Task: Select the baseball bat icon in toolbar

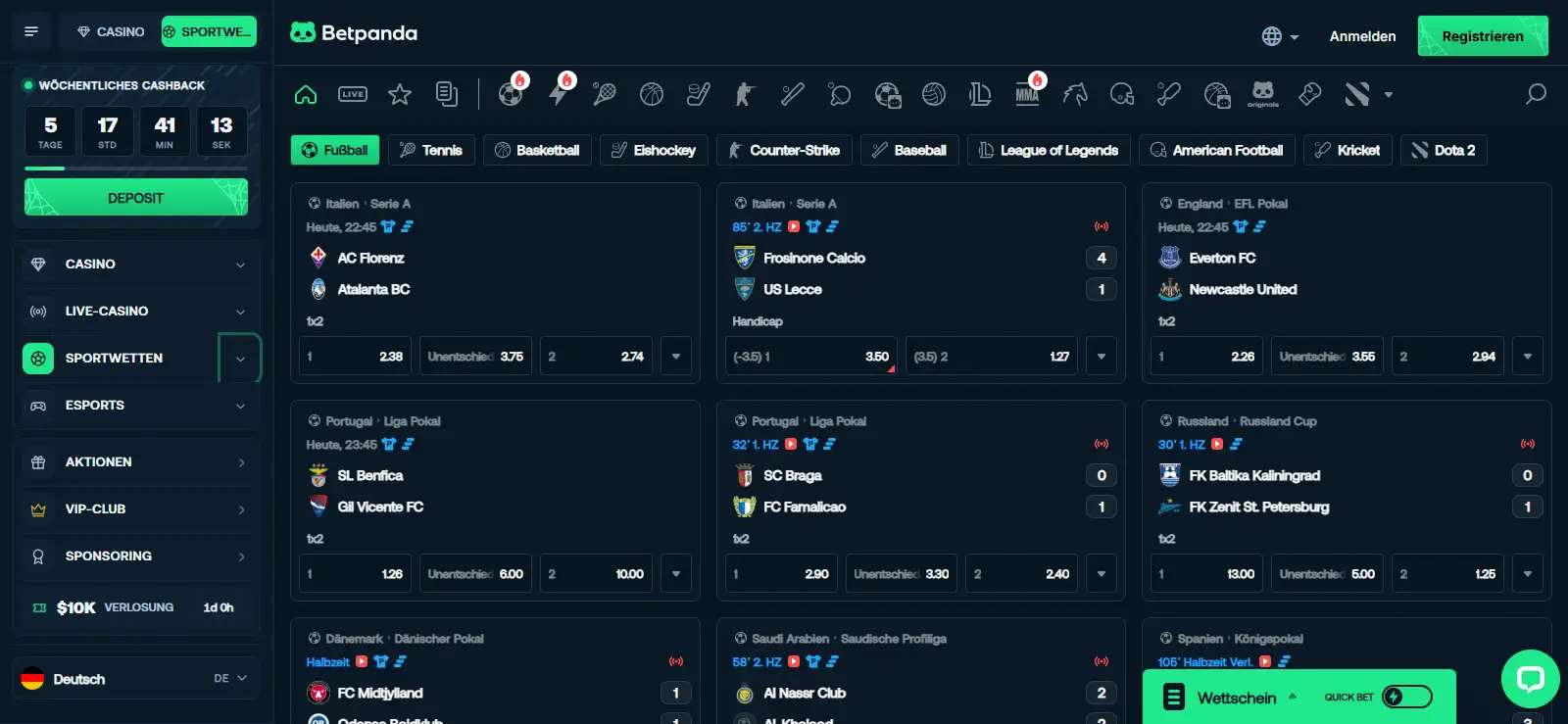Action: click(792, 94)
